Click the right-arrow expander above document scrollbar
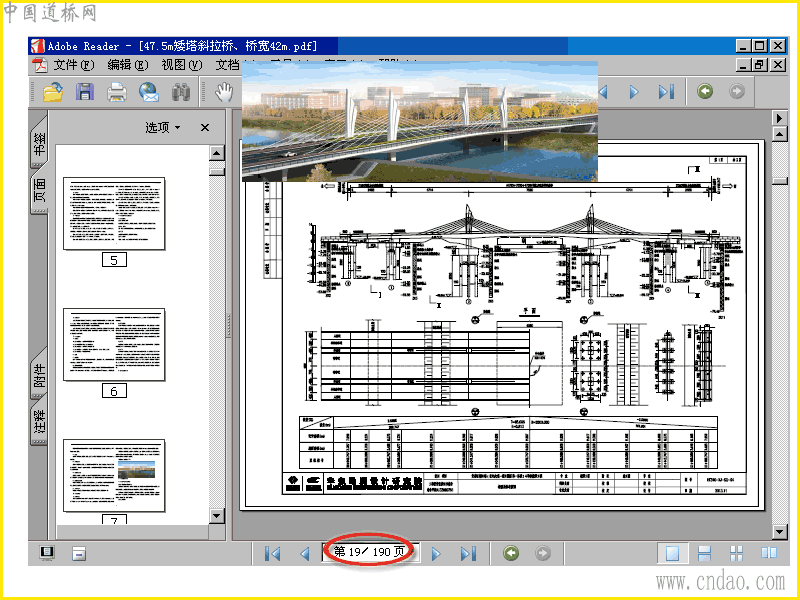The image size is (800, 600). [x=780, y=118]
